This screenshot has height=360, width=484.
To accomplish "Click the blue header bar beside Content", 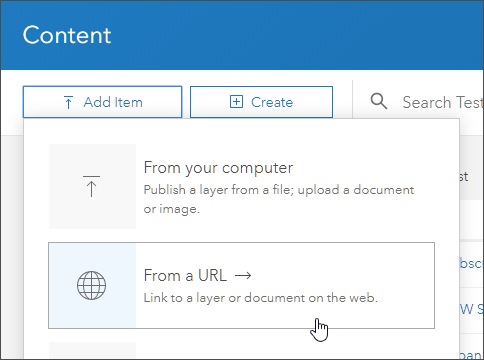I will (297, 35).
